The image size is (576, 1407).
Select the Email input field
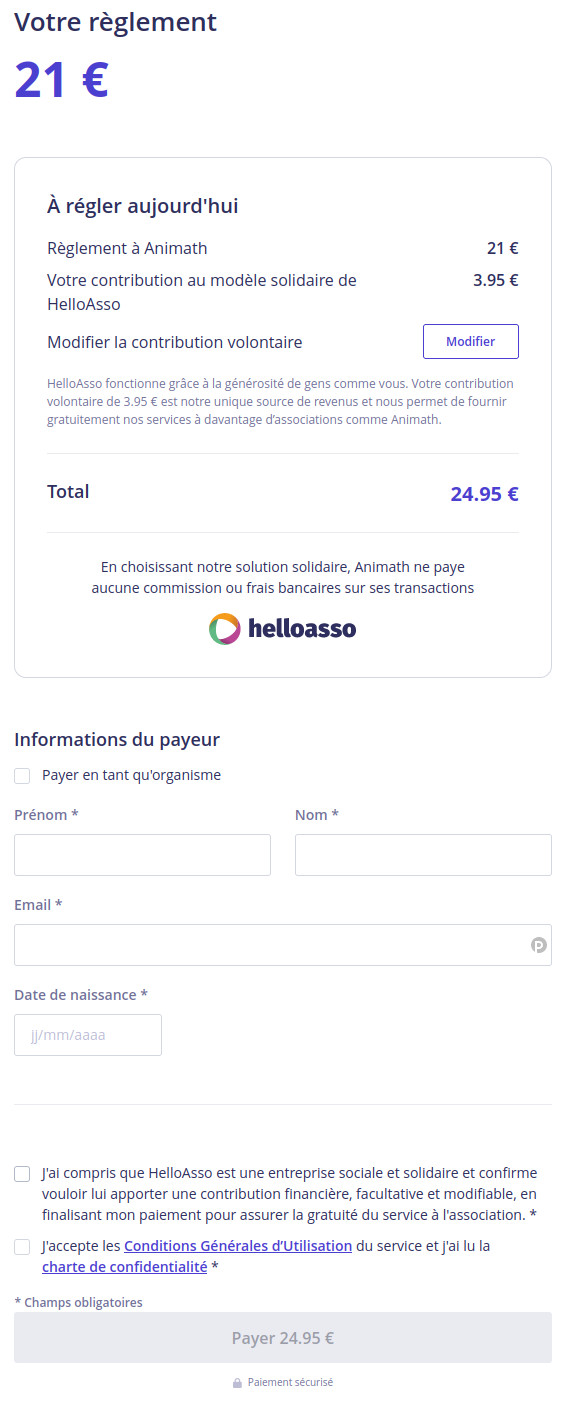(283, 944)
